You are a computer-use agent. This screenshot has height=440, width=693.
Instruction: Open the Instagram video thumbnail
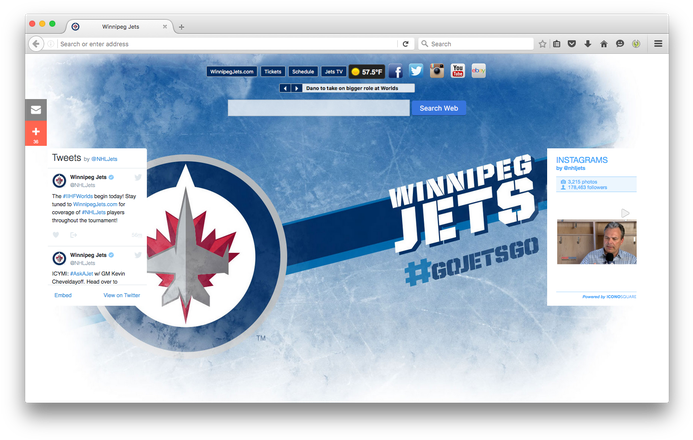coord(597,242)
